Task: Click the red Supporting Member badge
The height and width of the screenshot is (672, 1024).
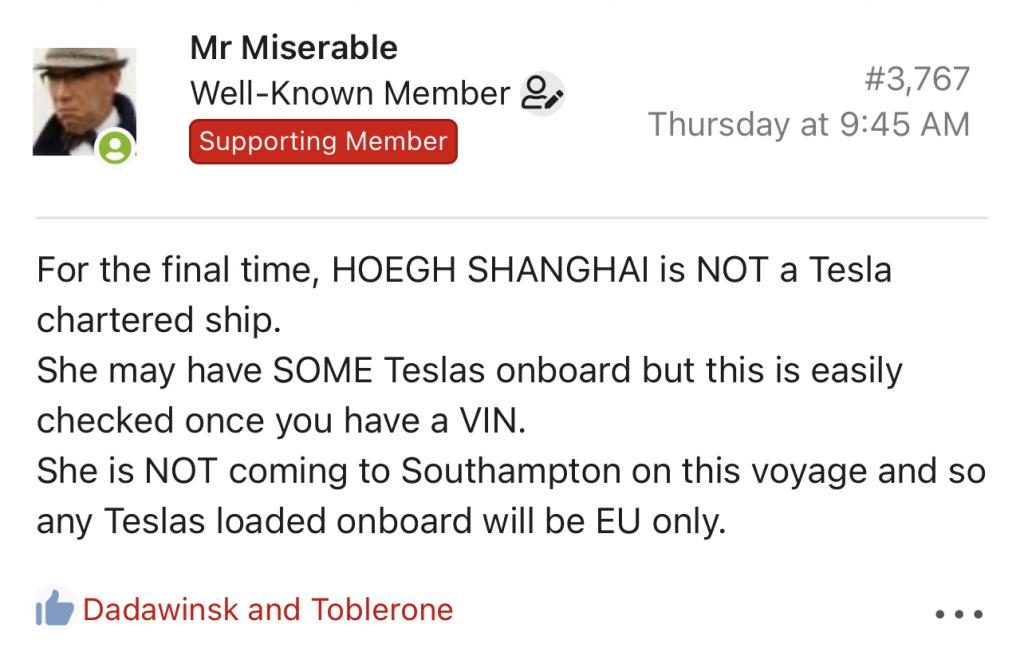Action: [322, 141]
